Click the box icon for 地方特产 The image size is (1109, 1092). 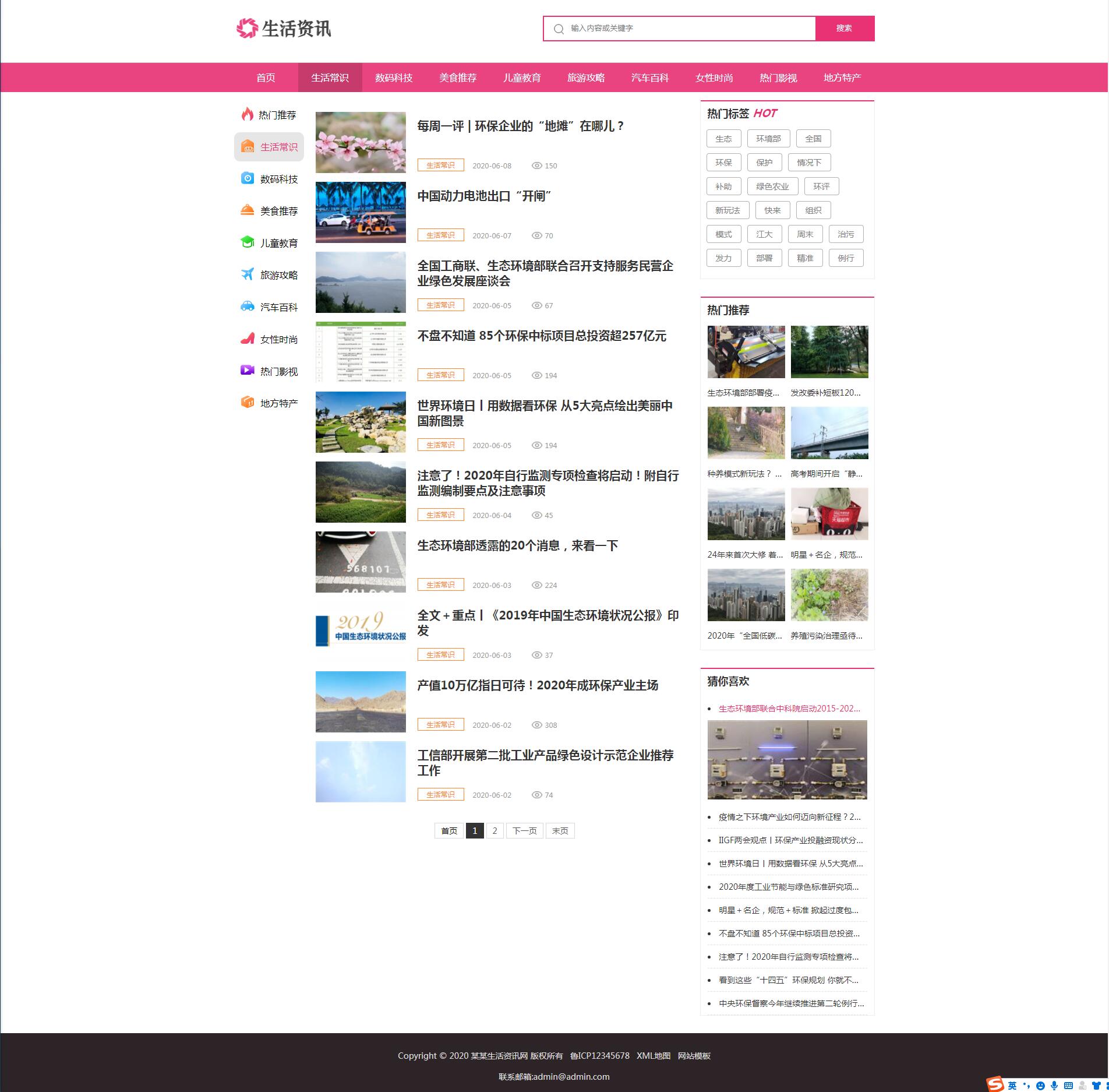pos(248,403)
